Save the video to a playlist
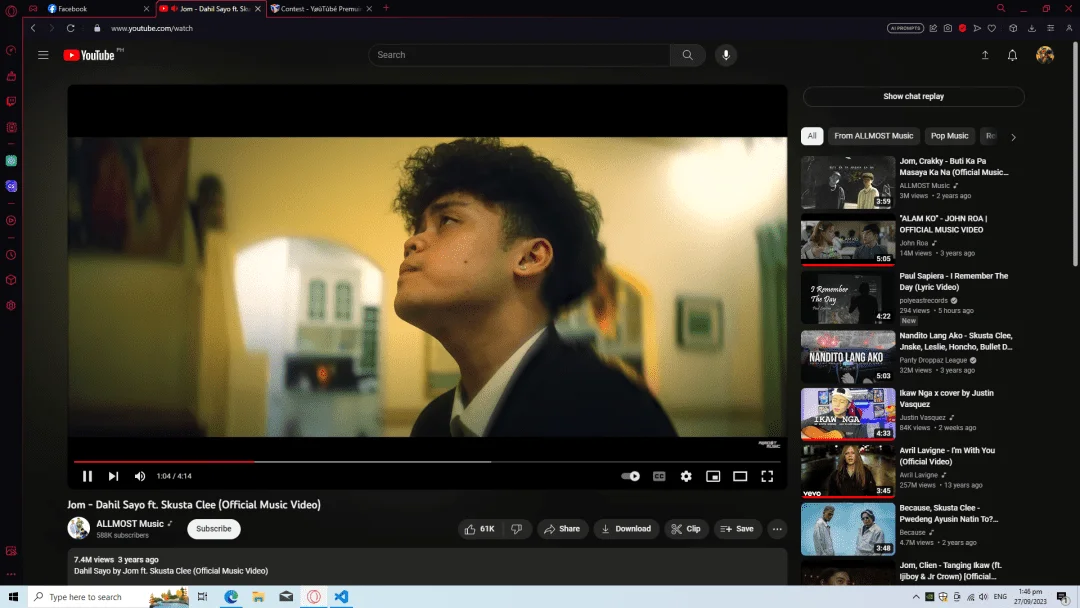Viewport: 1080px width, 608px height. pos(737,529)
